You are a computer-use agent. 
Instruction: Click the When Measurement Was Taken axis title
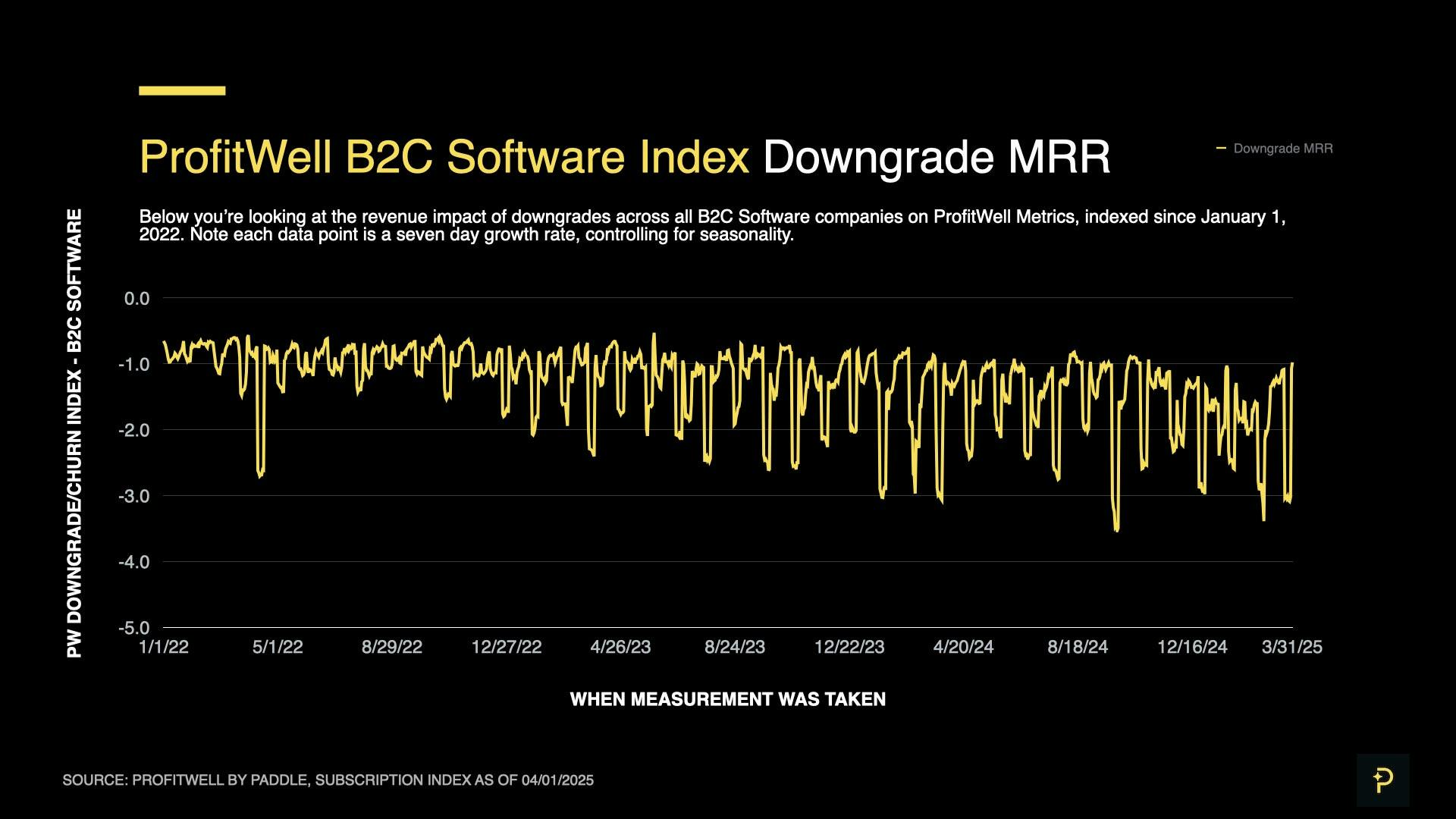tap(727, 699)
